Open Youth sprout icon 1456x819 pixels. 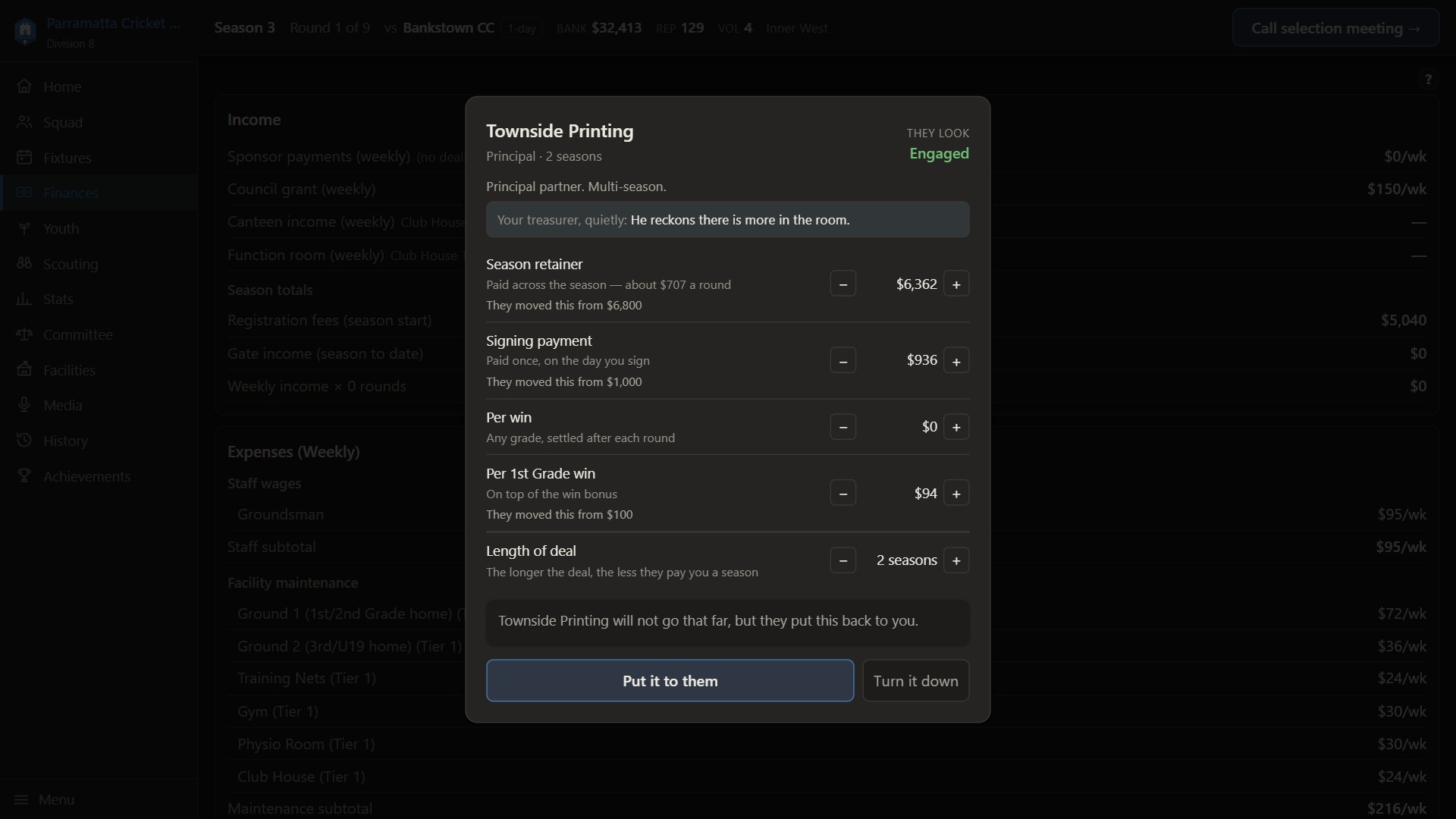click(24, 228)
